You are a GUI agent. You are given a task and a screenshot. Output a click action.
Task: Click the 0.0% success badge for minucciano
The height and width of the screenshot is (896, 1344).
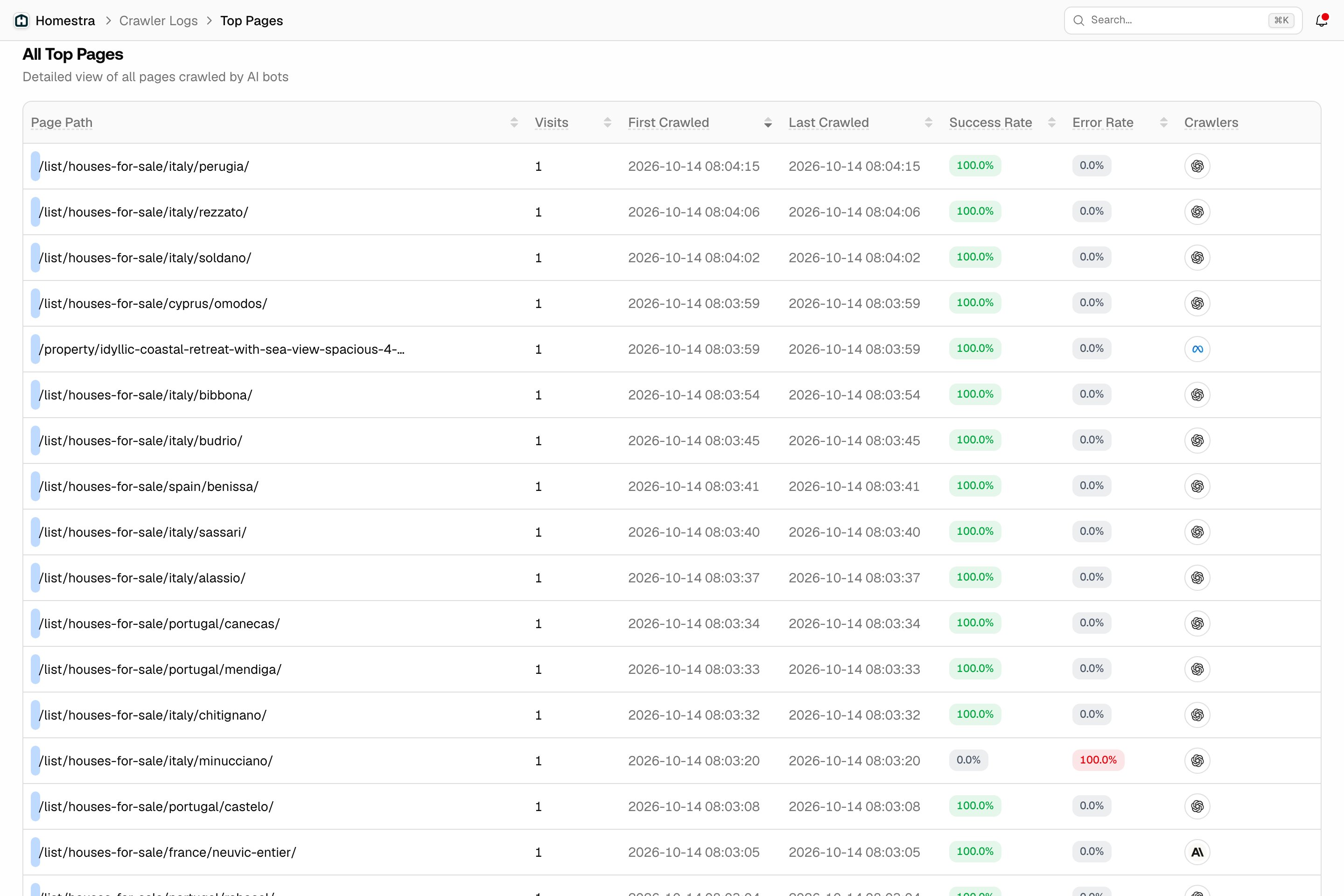click(969, 760)
